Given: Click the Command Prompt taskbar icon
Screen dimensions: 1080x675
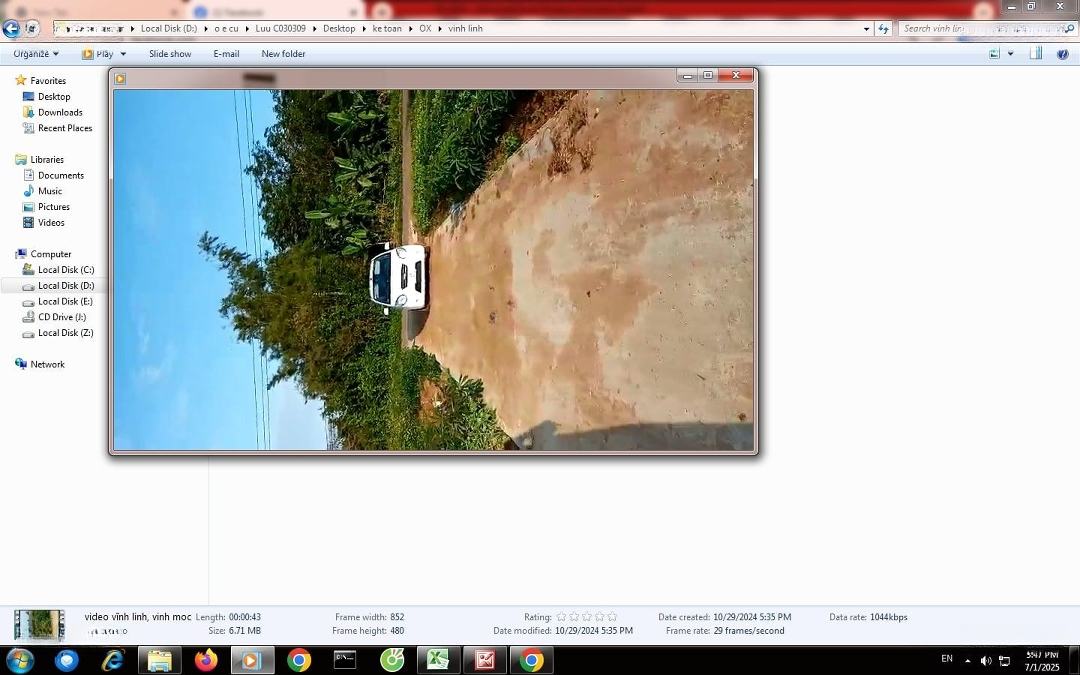Looking at the screenshot, I should click(x=345, y=660).
